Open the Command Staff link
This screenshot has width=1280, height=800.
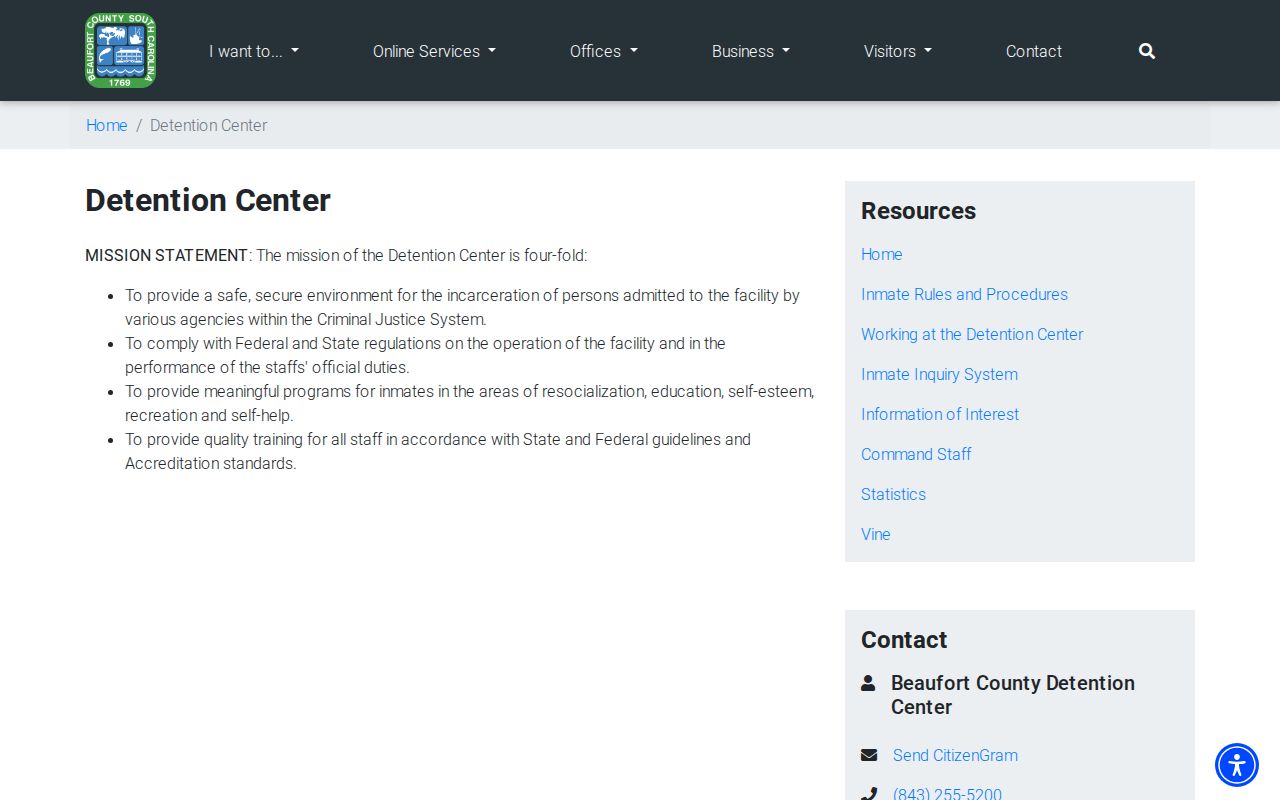click(916, 454)
